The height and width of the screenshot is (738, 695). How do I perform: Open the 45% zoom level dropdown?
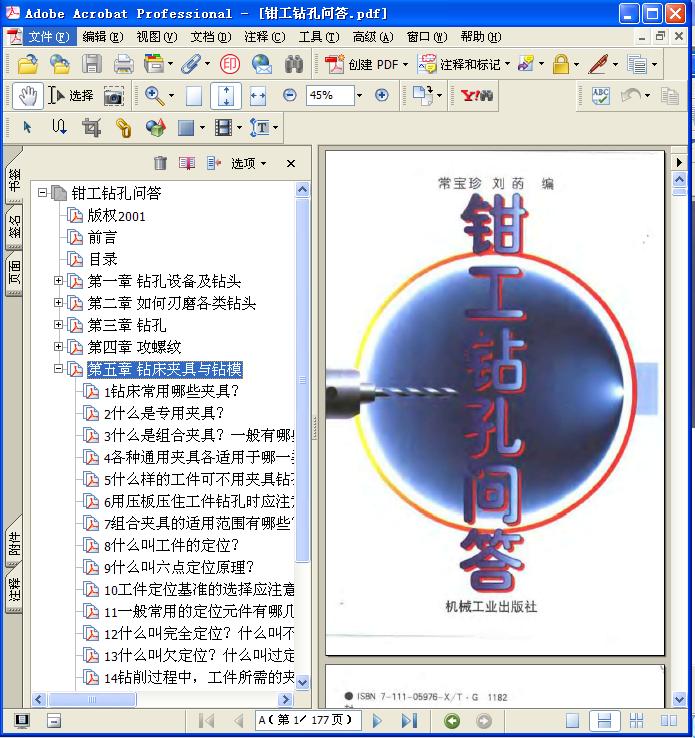pyautogui.click(x=359, y=96)
